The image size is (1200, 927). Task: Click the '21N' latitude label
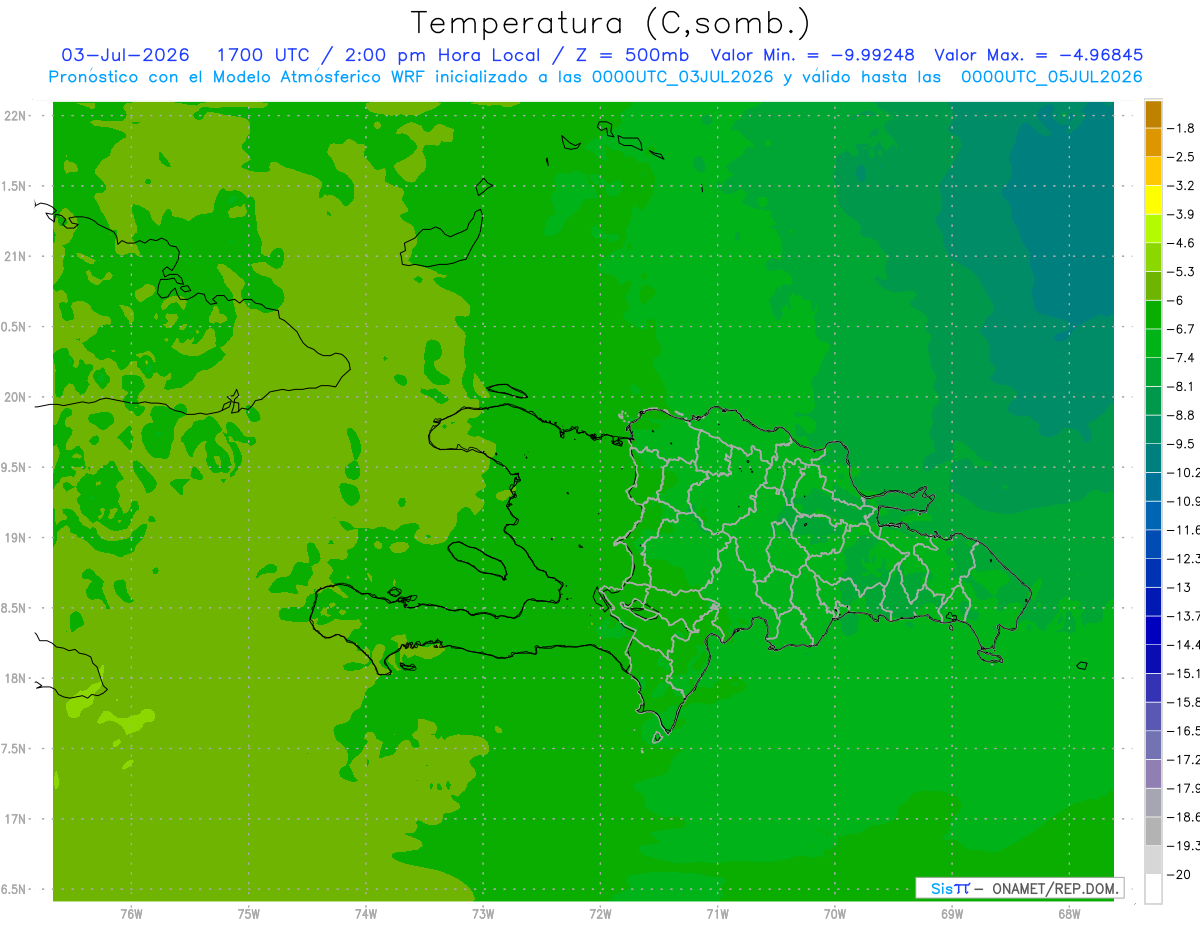(15, 256)
